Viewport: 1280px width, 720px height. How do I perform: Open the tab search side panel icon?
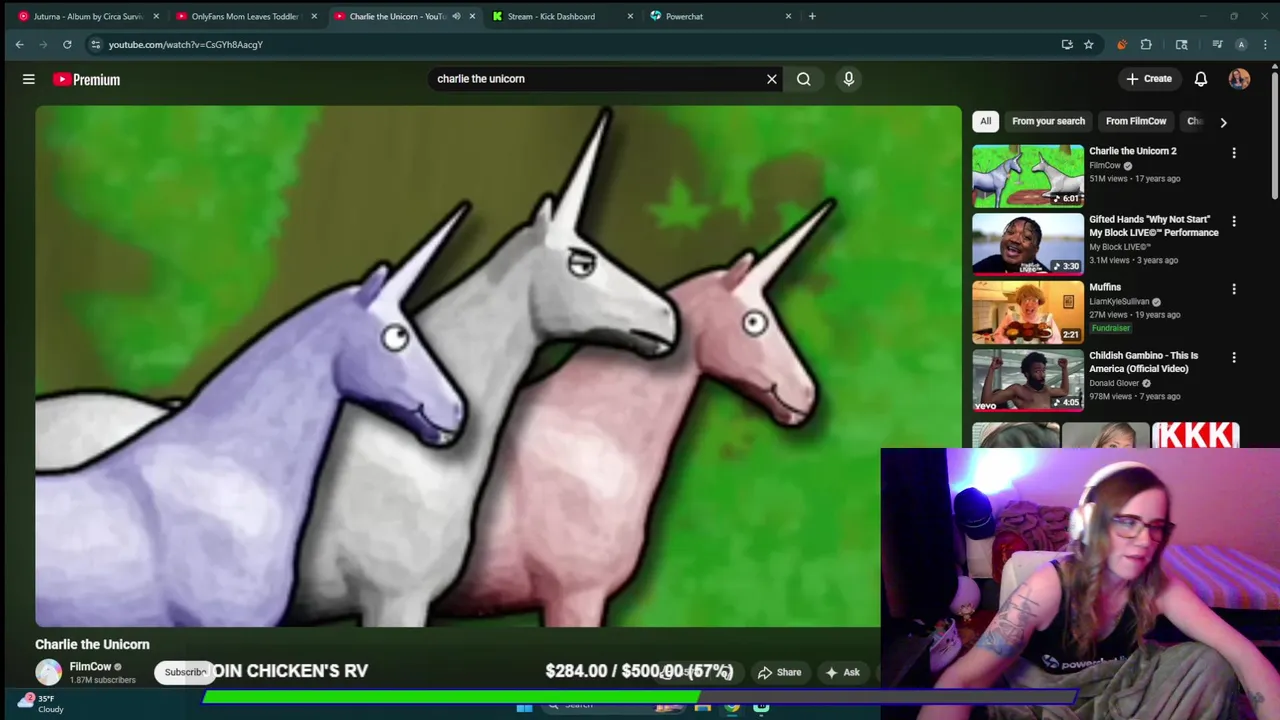pyautogui.click(x=1181, y=44)
